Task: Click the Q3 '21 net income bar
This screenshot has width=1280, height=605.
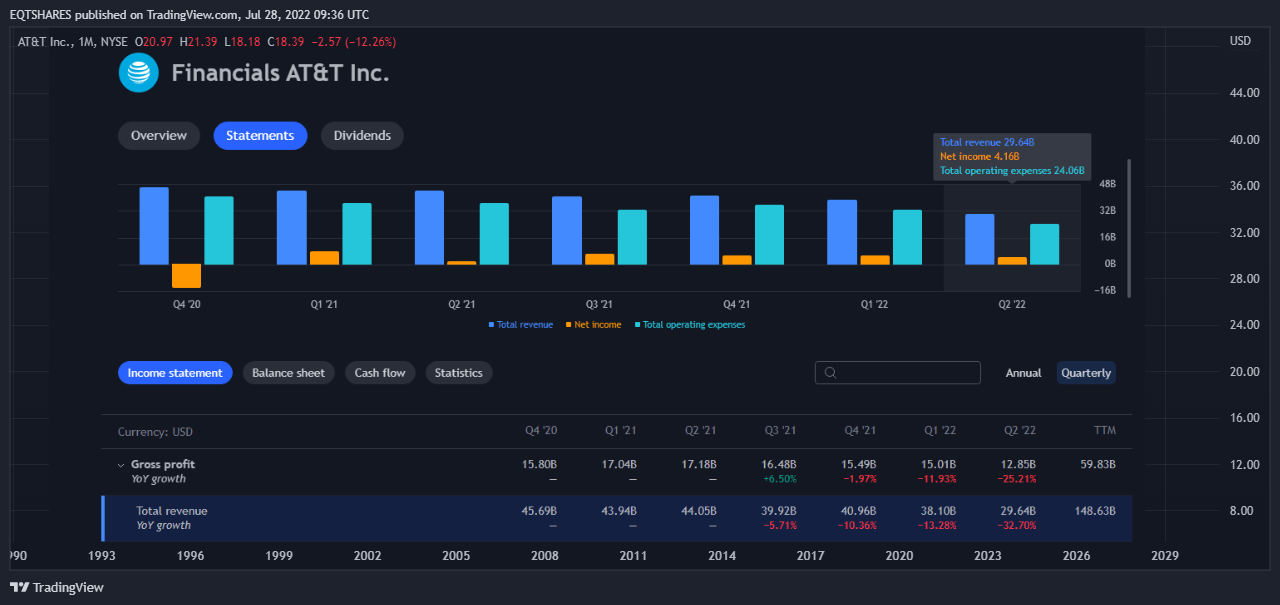Action: pyautogui.click(x=600, y=259)
